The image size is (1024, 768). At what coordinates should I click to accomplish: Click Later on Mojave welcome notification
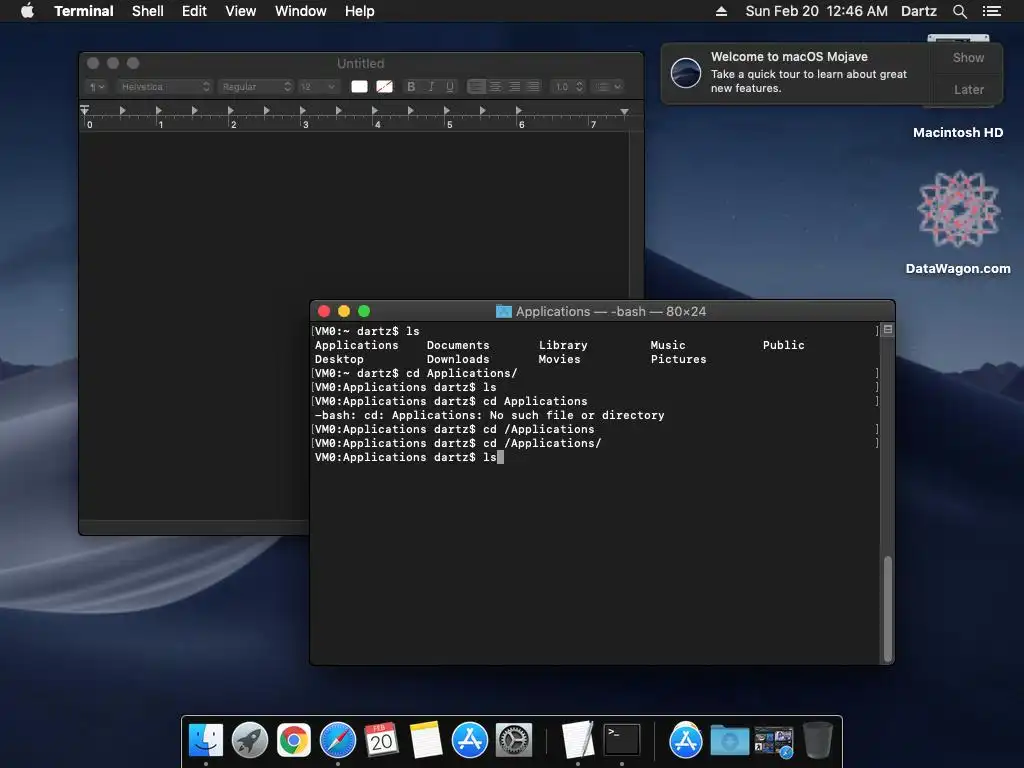coord(968,89)
